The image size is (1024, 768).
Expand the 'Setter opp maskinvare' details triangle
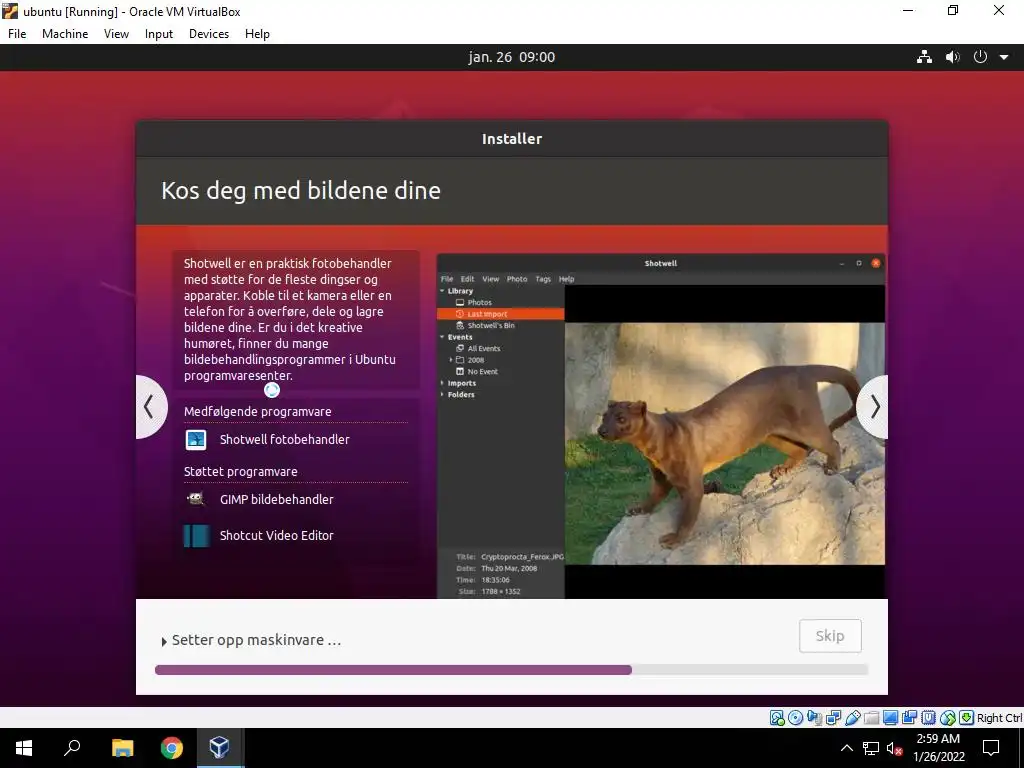[164, 641]
